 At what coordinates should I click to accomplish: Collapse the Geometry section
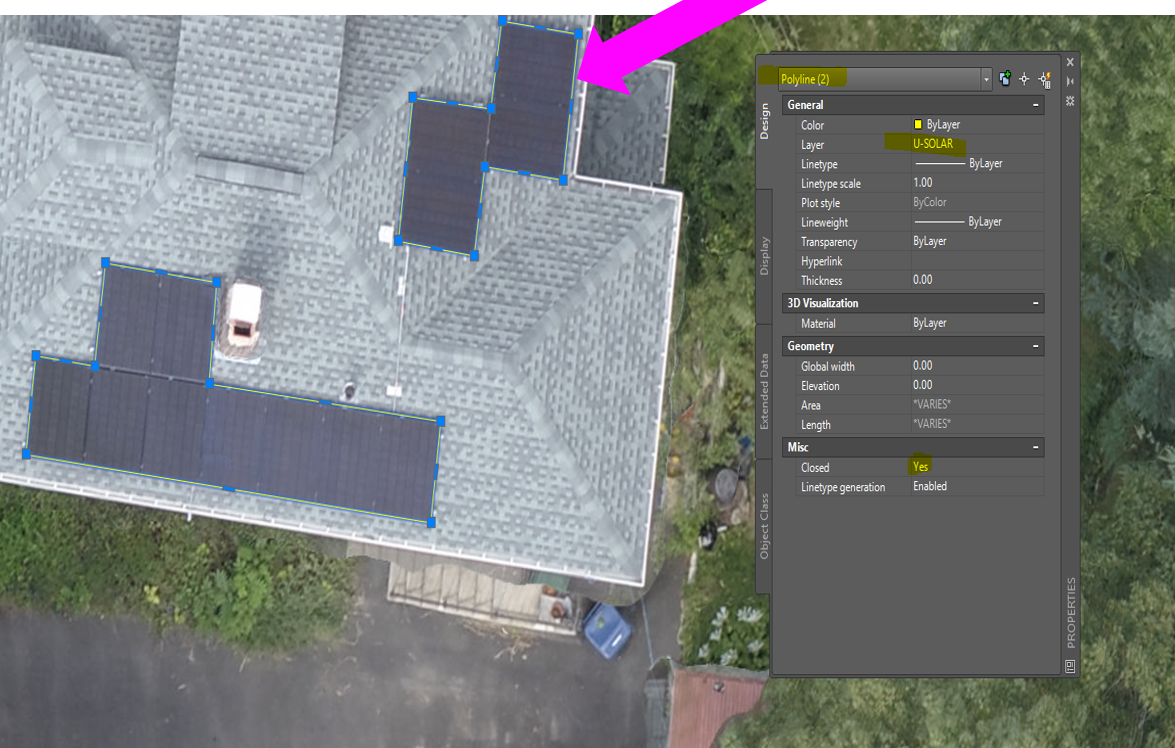click(x=1036, y=346)
